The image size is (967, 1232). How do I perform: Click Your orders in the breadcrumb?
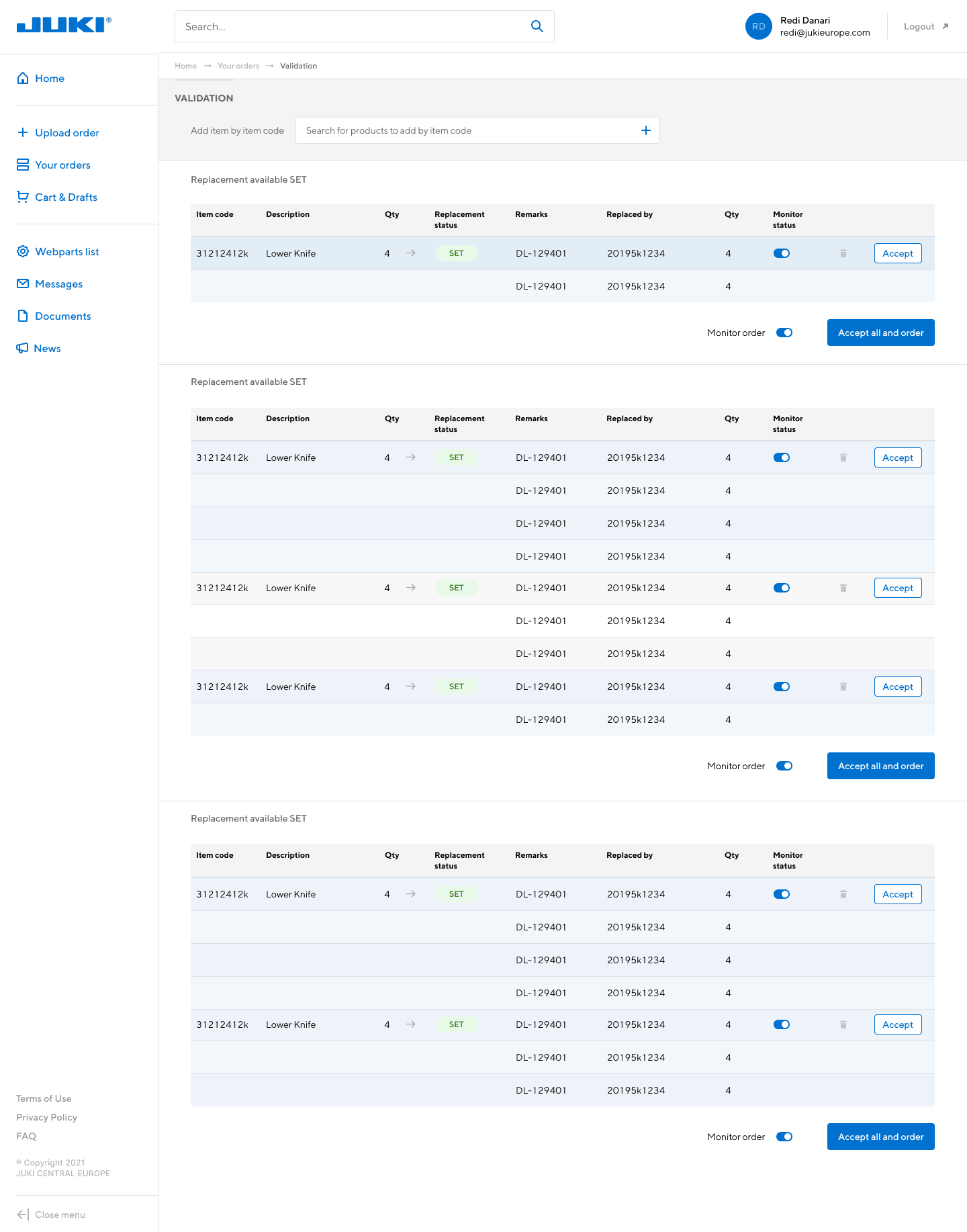pos(238,66)
